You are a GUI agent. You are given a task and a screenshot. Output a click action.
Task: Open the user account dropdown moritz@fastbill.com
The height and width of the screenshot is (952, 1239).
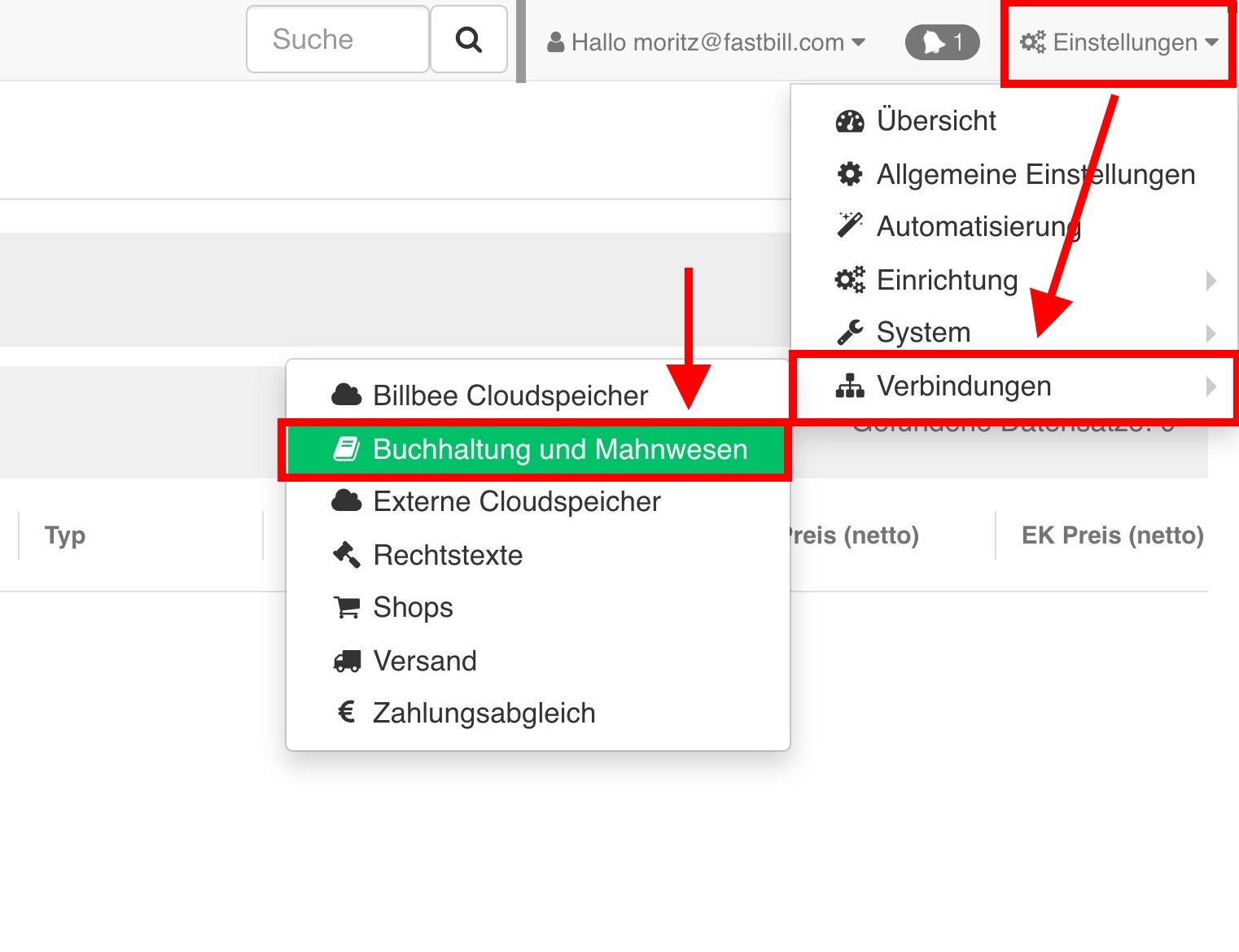[706, 42]
